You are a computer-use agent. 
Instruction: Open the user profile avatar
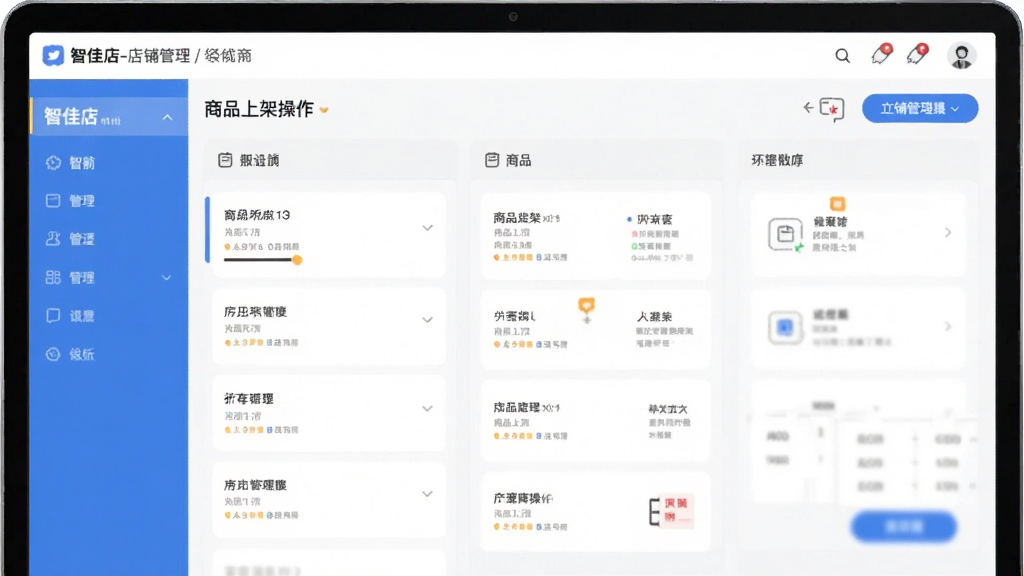tap(961, 56)
